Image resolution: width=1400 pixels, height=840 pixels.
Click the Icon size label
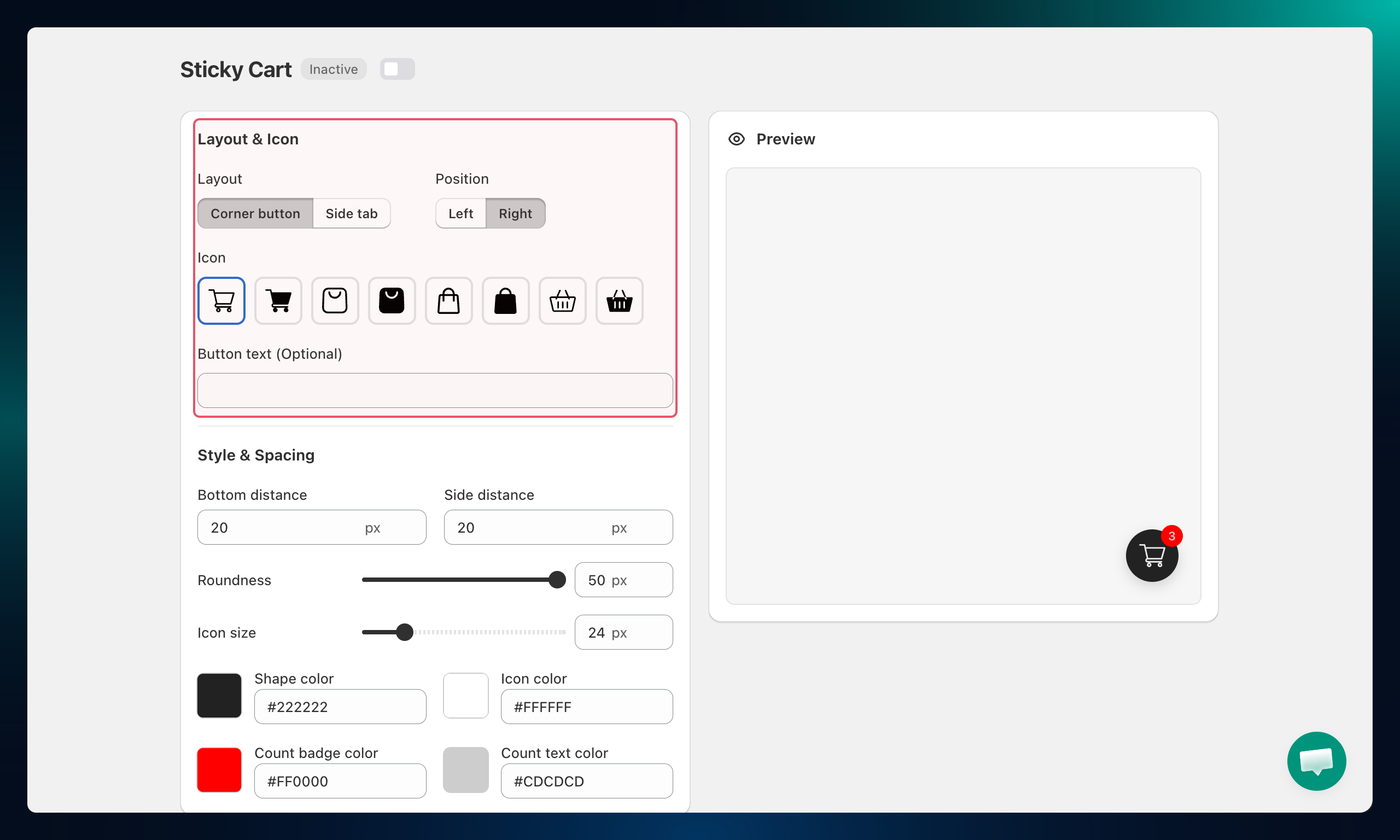226,633
